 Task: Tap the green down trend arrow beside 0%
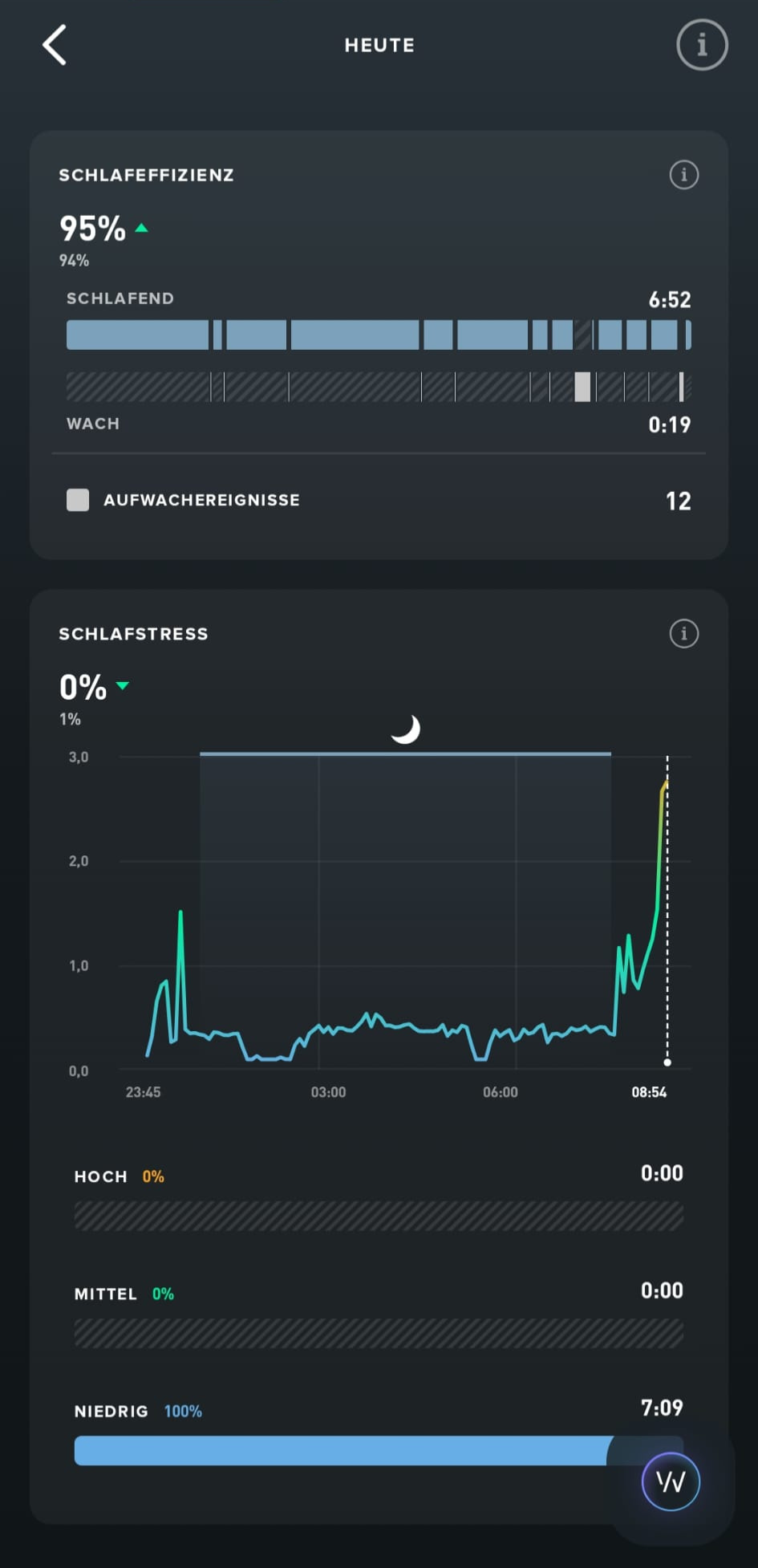[123, 686]
